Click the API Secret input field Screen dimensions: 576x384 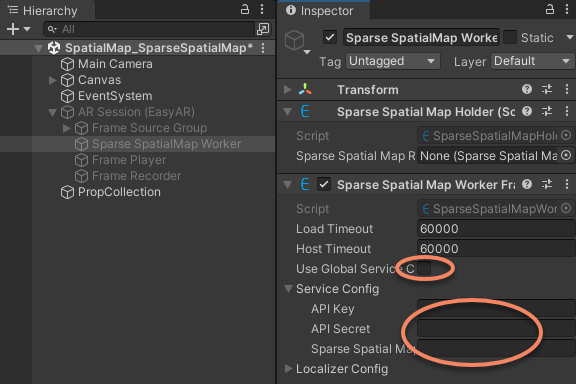[496, 328]
